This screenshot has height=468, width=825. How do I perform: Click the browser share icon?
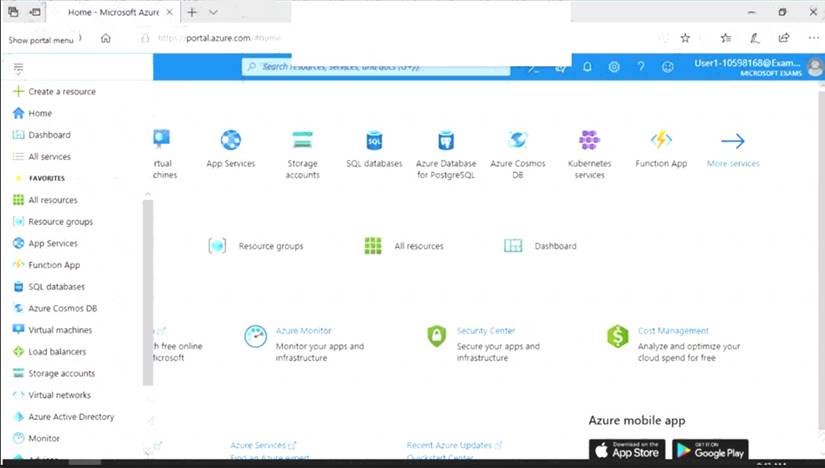tap(784, 38)
